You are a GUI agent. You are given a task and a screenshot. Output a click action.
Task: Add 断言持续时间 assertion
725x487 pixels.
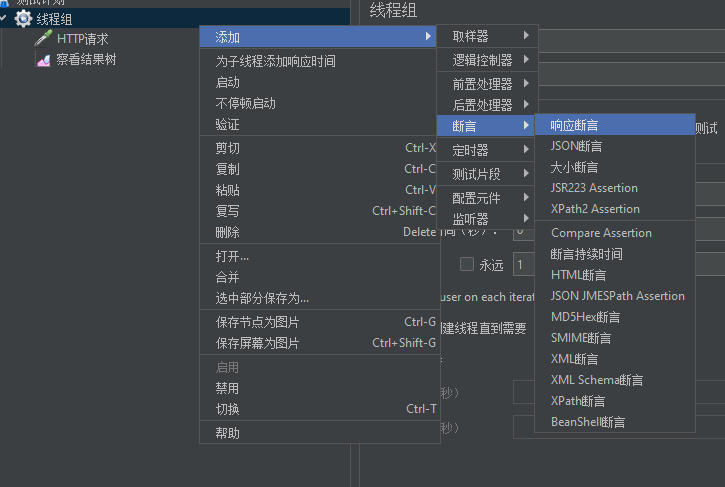coord(615,254)
